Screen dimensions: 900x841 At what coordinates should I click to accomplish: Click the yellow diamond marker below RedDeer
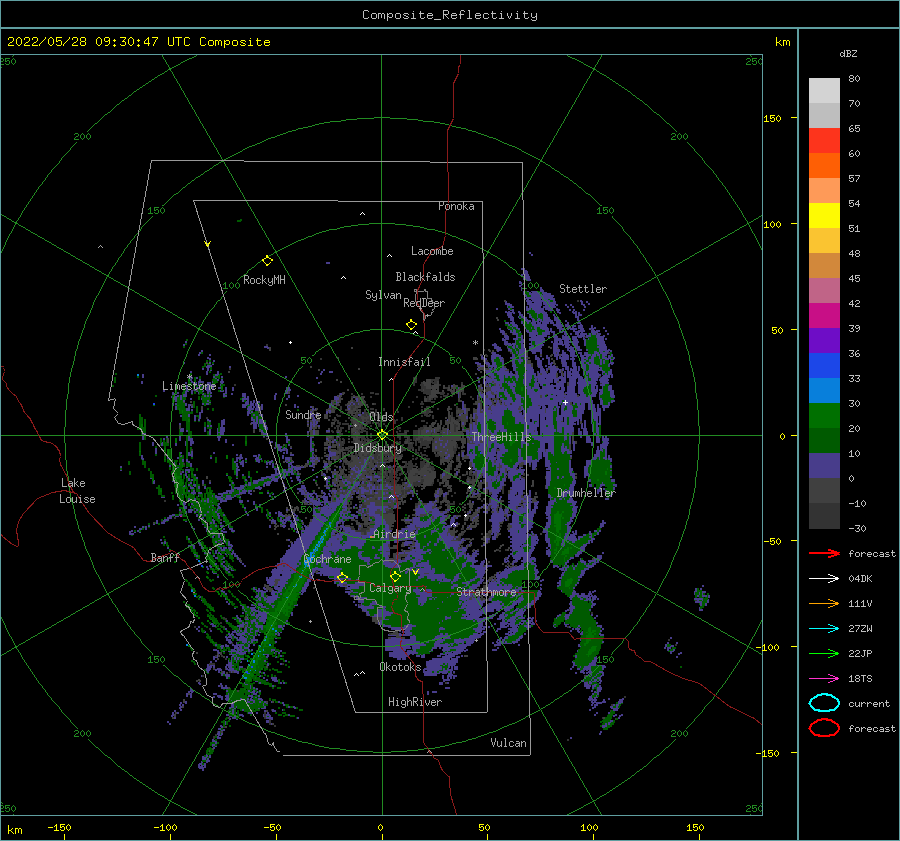[x=411, y=325]
